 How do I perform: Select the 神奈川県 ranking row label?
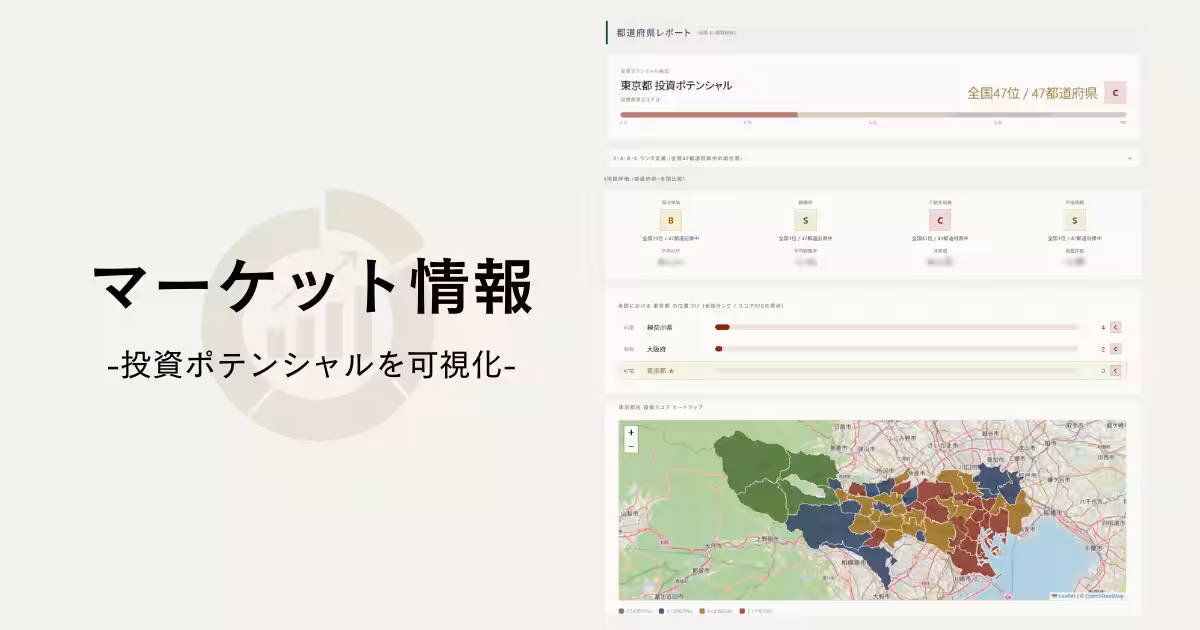coord(660,327)
